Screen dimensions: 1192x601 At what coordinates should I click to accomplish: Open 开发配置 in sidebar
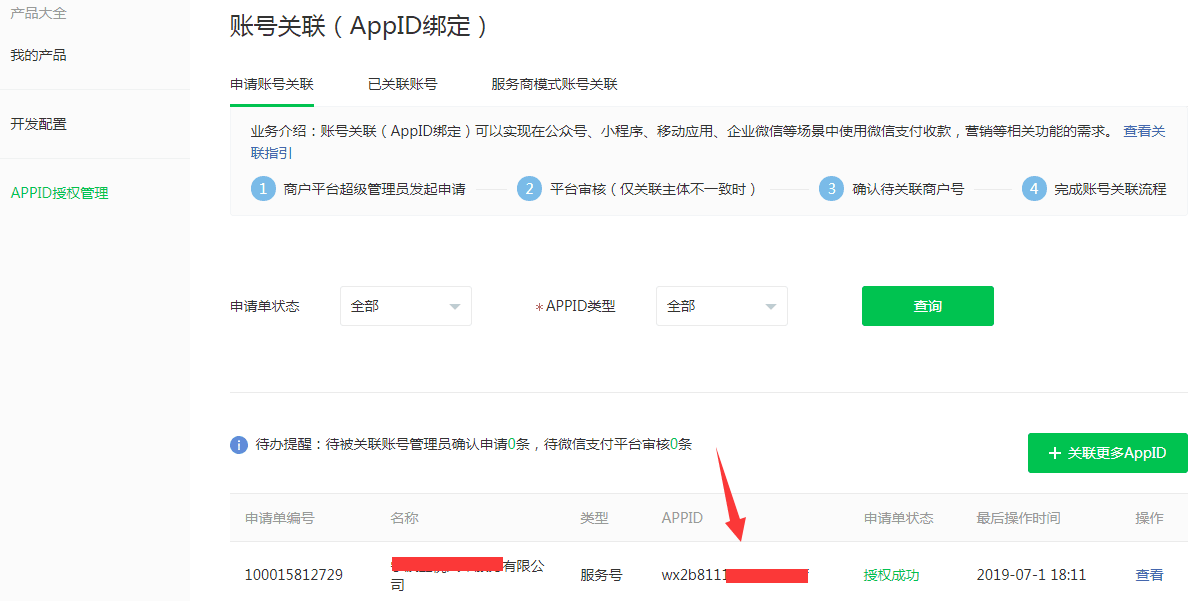tap(39, 124)
